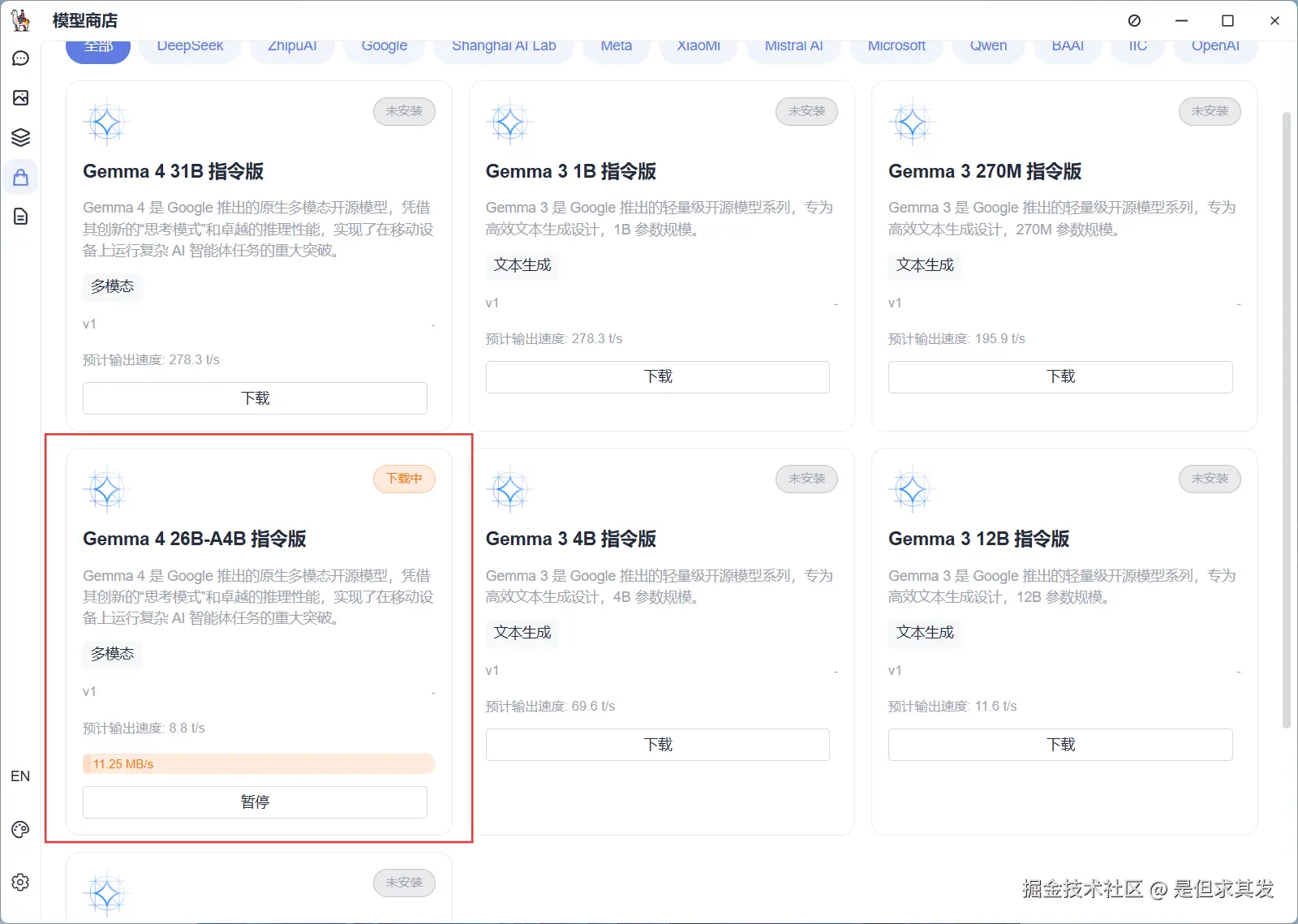1298x924 pixels.
Task: Click the app logo in top left
Action: coord(20,20)
